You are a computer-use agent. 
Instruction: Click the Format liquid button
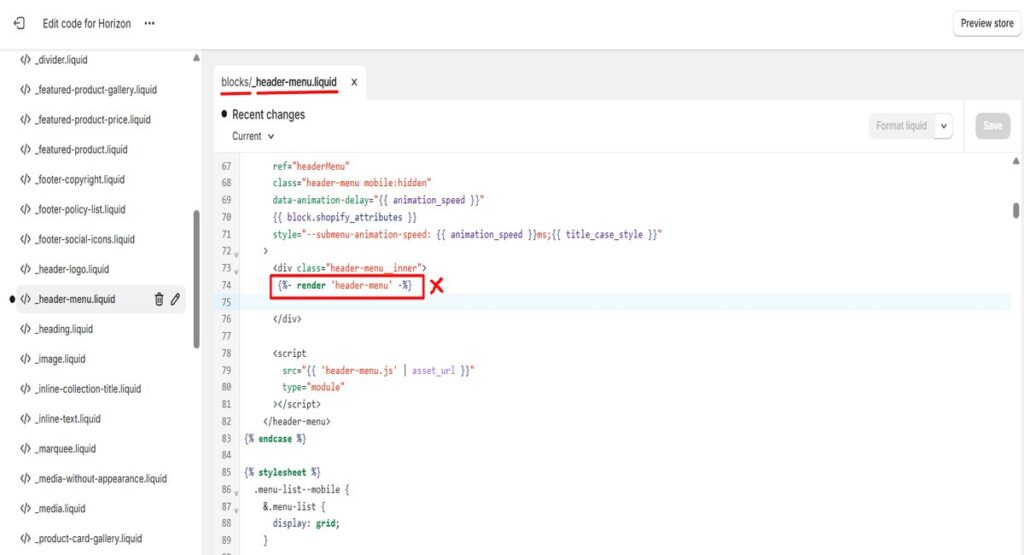[901, 126]
